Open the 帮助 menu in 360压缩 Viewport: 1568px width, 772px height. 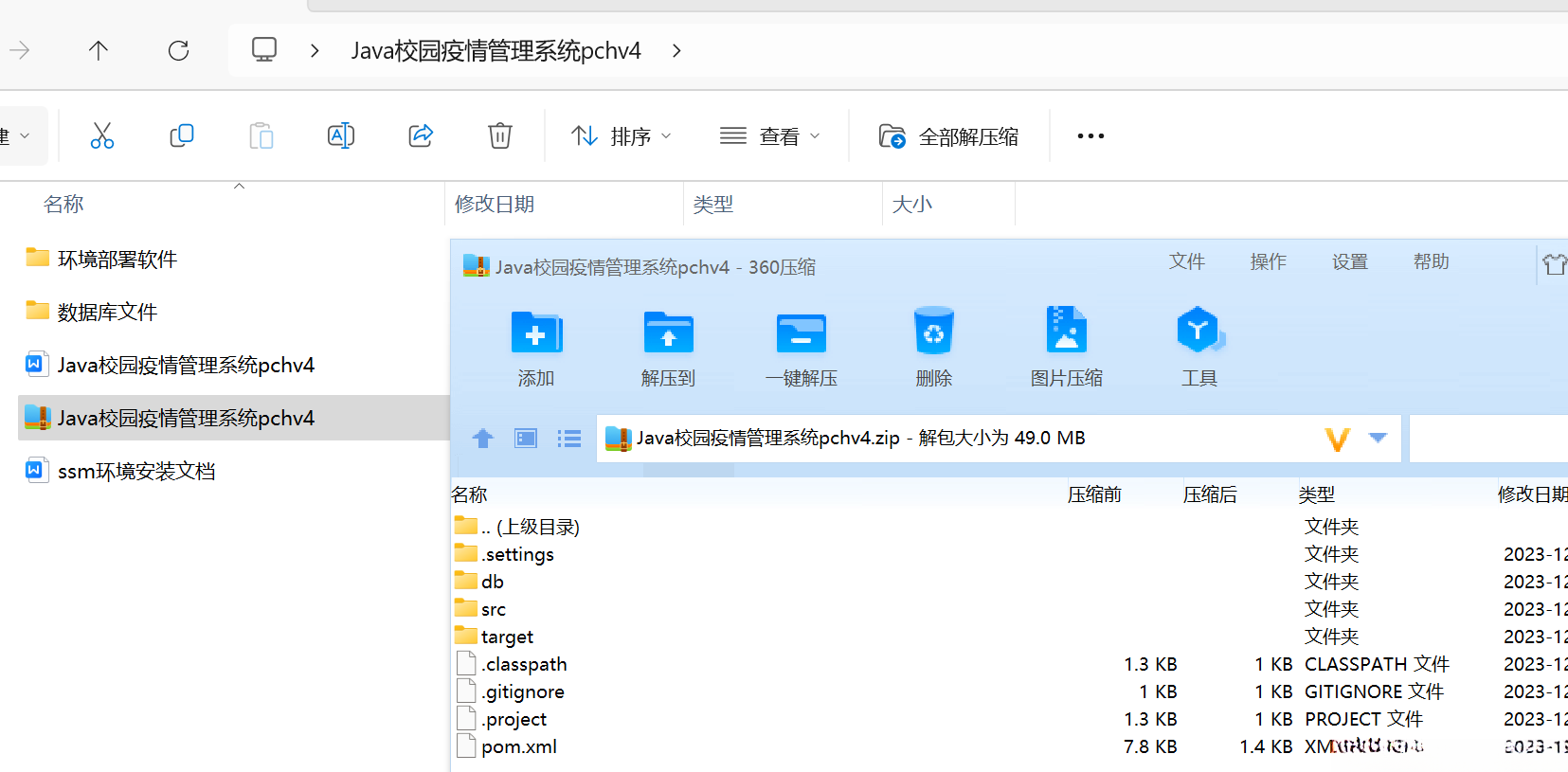click(1431, 261)
